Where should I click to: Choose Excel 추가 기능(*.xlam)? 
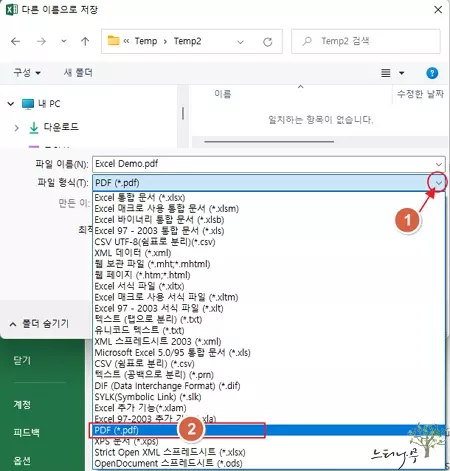[269, 408]
